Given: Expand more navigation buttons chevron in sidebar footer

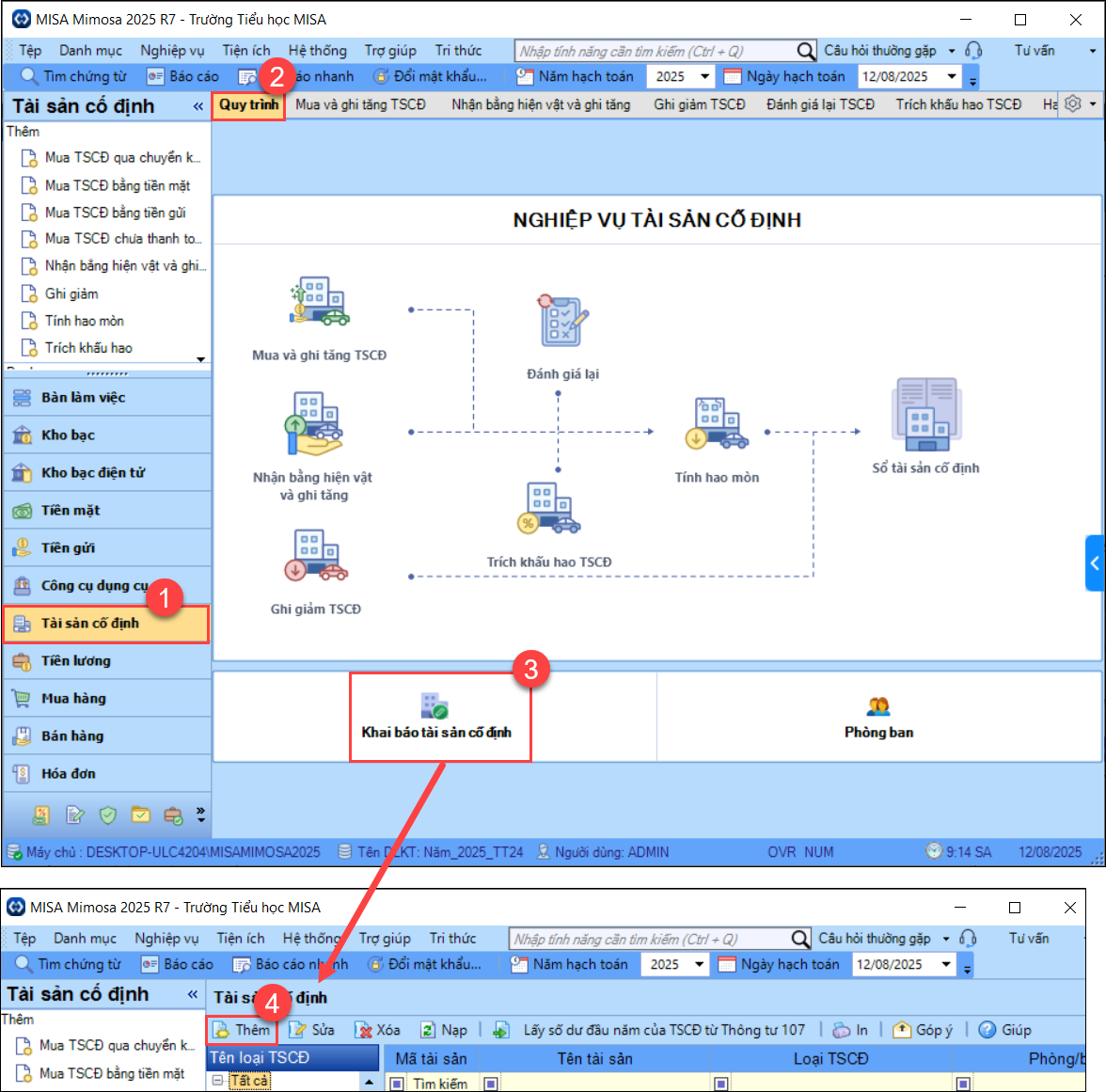Looking at the screenshot, I should (201, 815).
